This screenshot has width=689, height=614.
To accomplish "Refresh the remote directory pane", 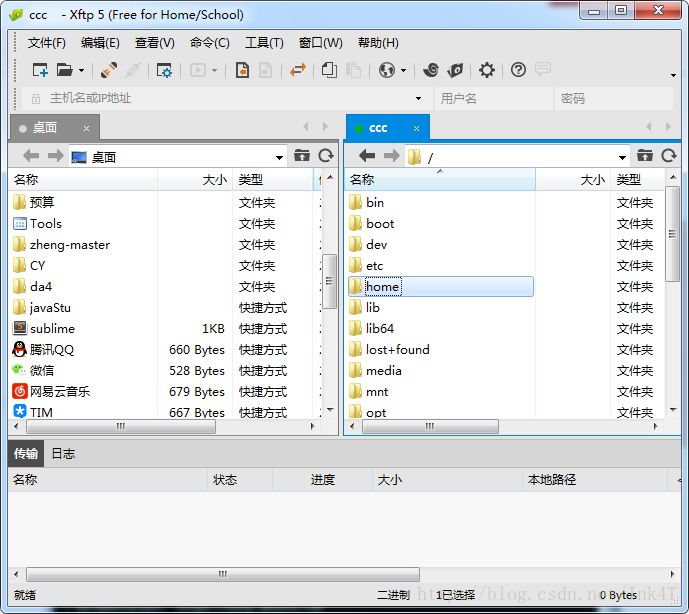I will tap(669, 156).
